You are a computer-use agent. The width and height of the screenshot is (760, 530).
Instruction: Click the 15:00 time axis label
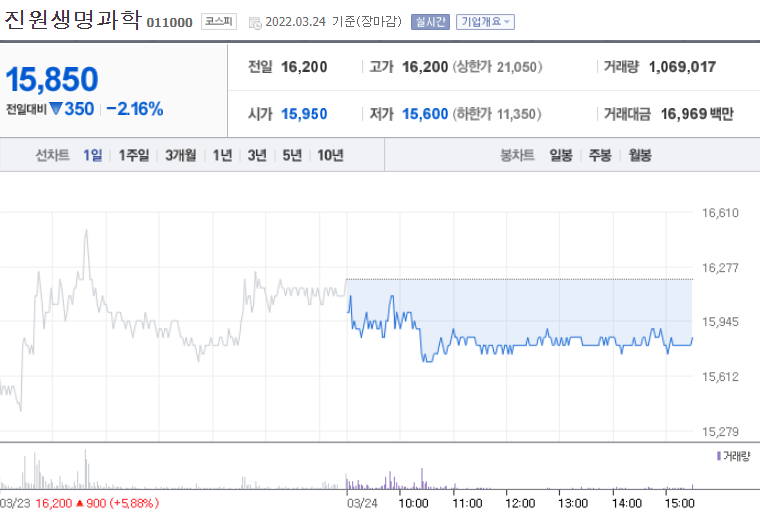click(679, 503)
